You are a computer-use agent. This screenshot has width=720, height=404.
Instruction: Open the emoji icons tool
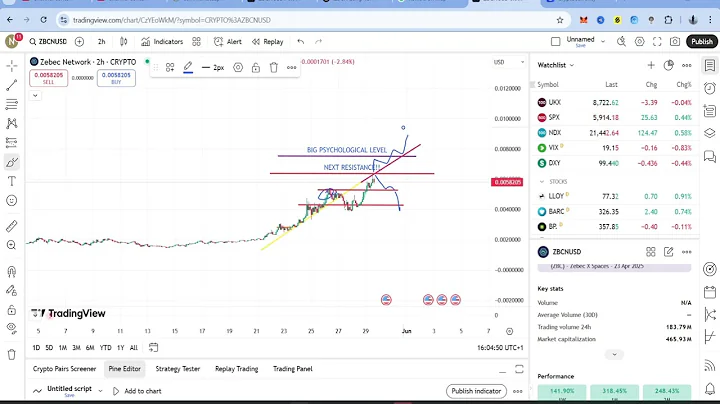click(x=12, y=201)
